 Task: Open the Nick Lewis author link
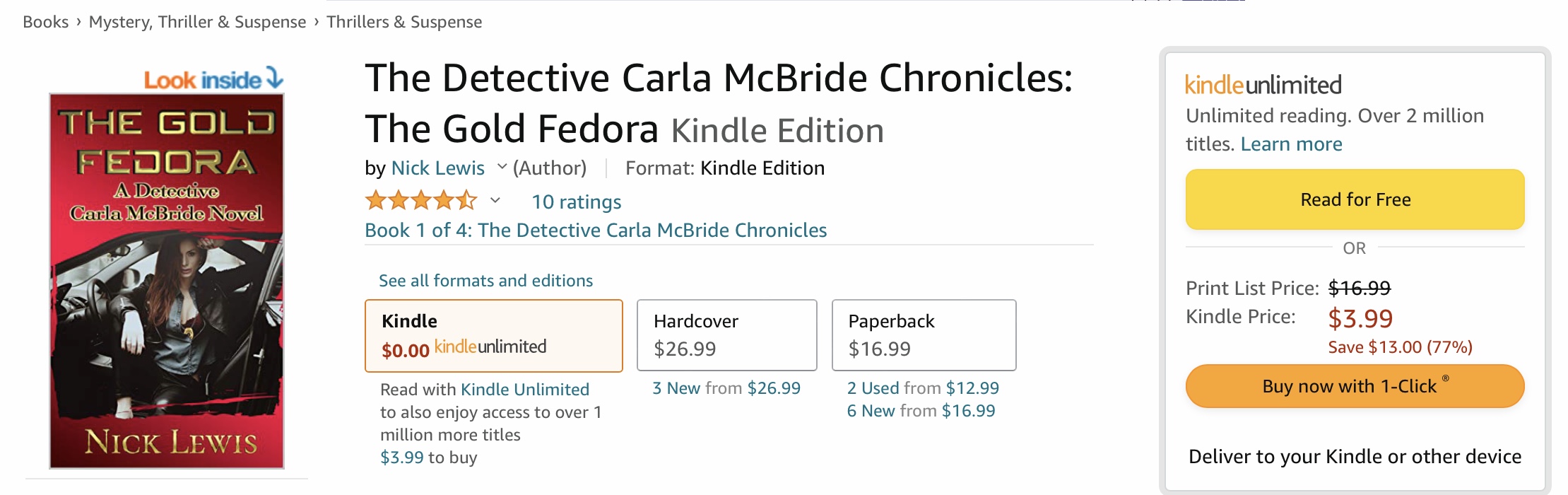coord(437,168)
